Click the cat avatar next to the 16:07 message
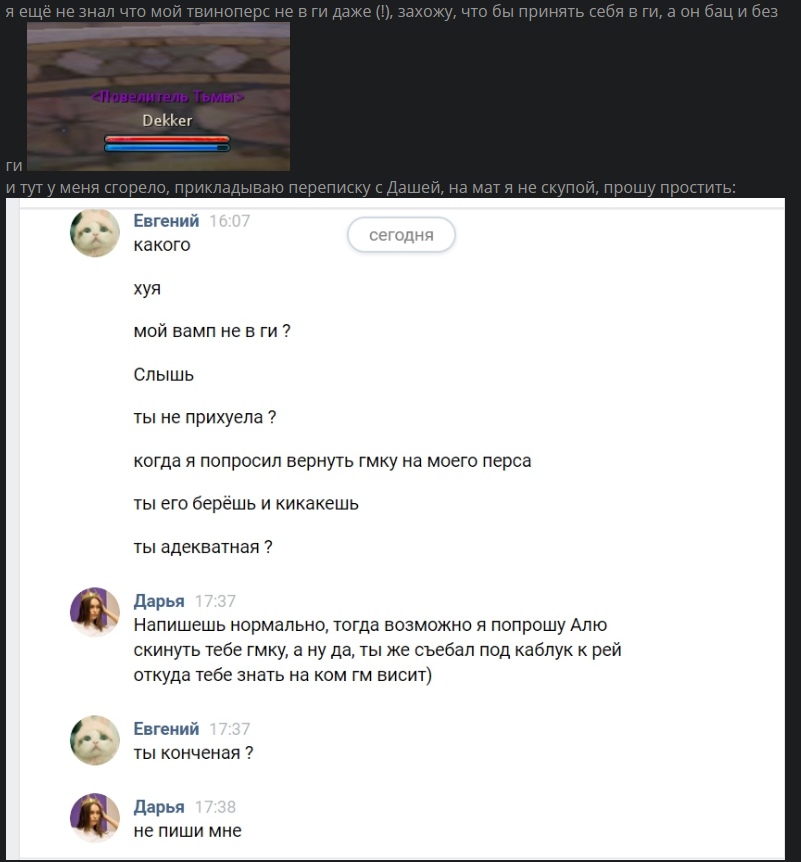 click(x=95, y=233)
